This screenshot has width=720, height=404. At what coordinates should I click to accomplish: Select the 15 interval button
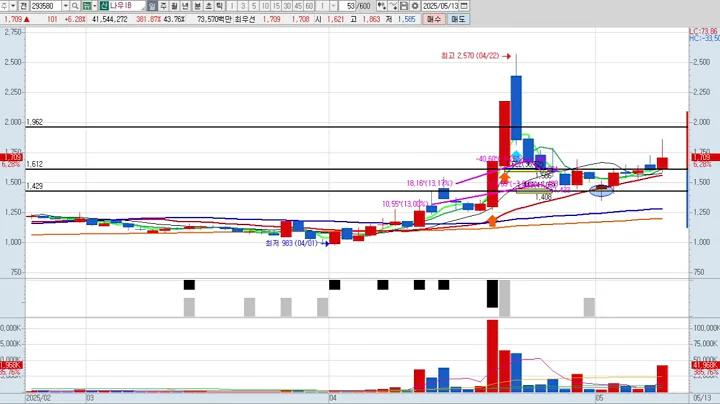[x=276, y=6]
